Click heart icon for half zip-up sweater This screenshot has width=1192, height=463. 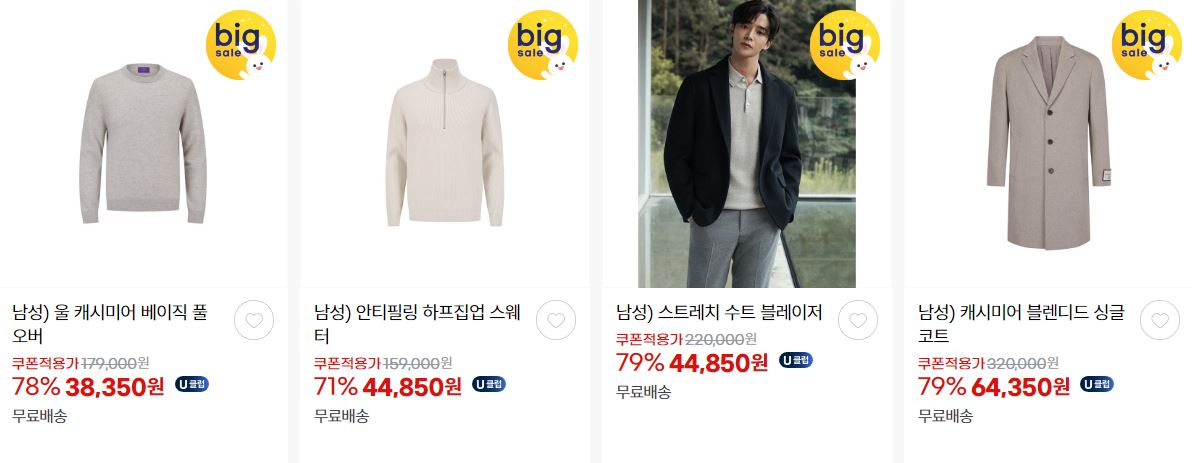point(556,320)
